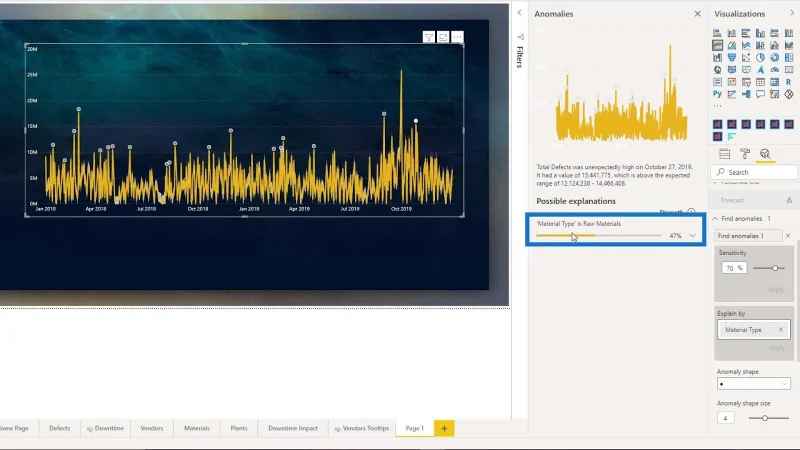Click the Sensitivity percent input field
Screen dimensions: 800x450
pyautogui.click(x=734, y=268)
